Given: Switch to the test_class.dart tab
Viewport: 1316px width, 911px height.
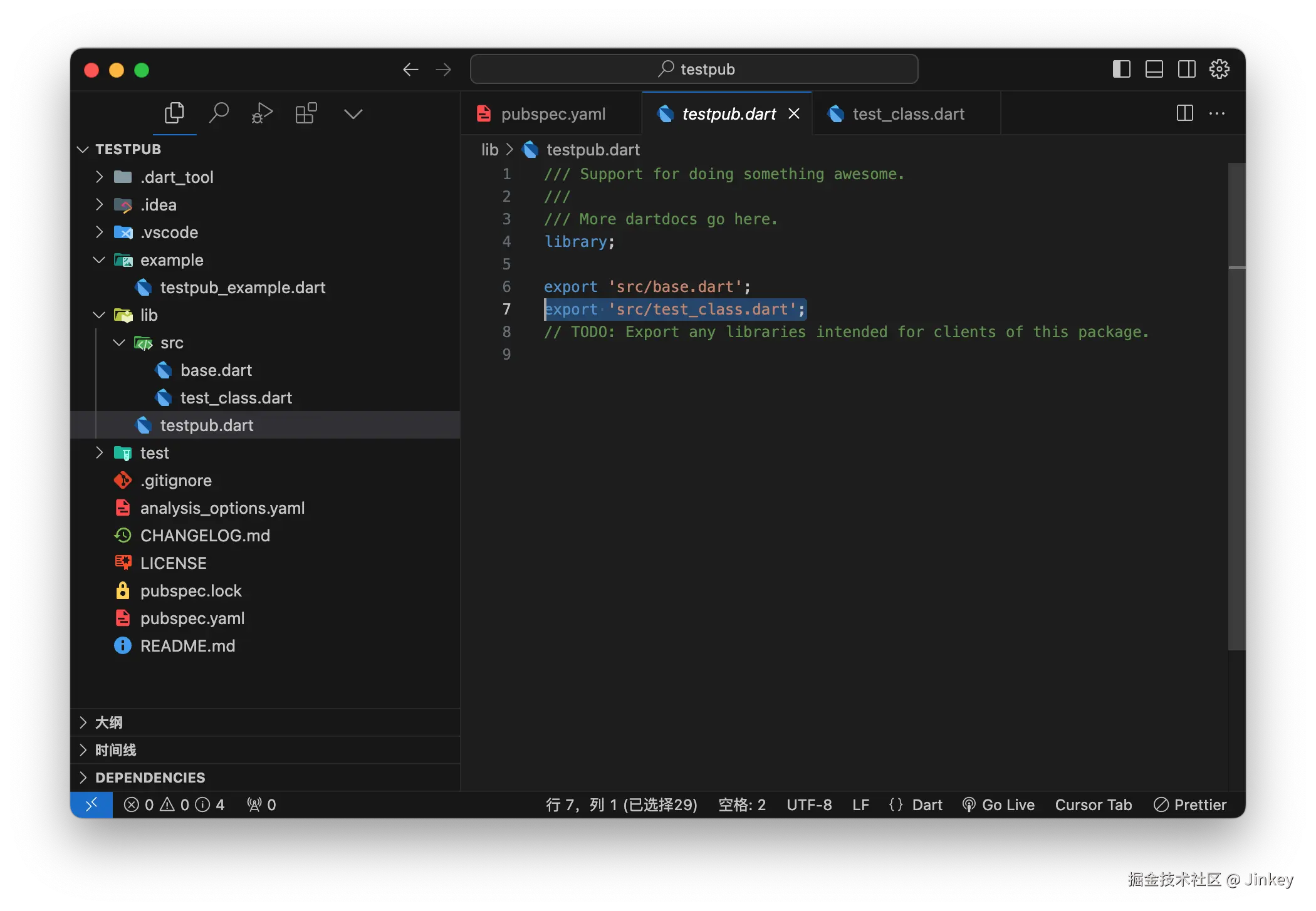Looking at the screenshot, I should [x=907, y=114].
